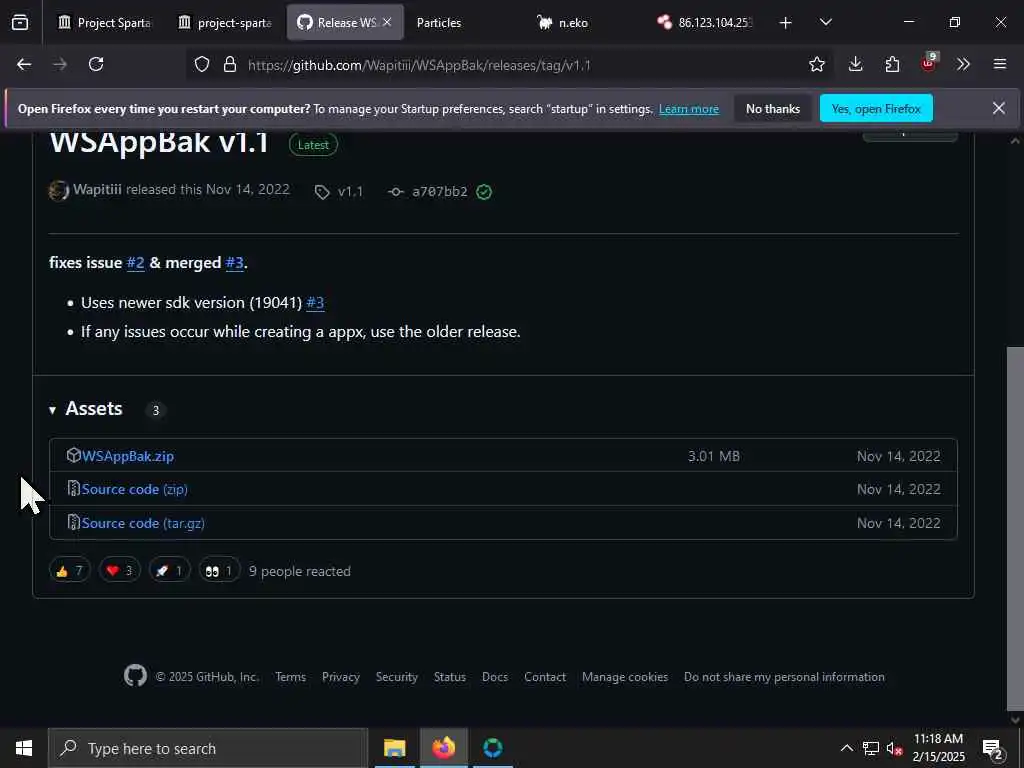
Task: Click the Latest release badge
Action: [313, 145]
